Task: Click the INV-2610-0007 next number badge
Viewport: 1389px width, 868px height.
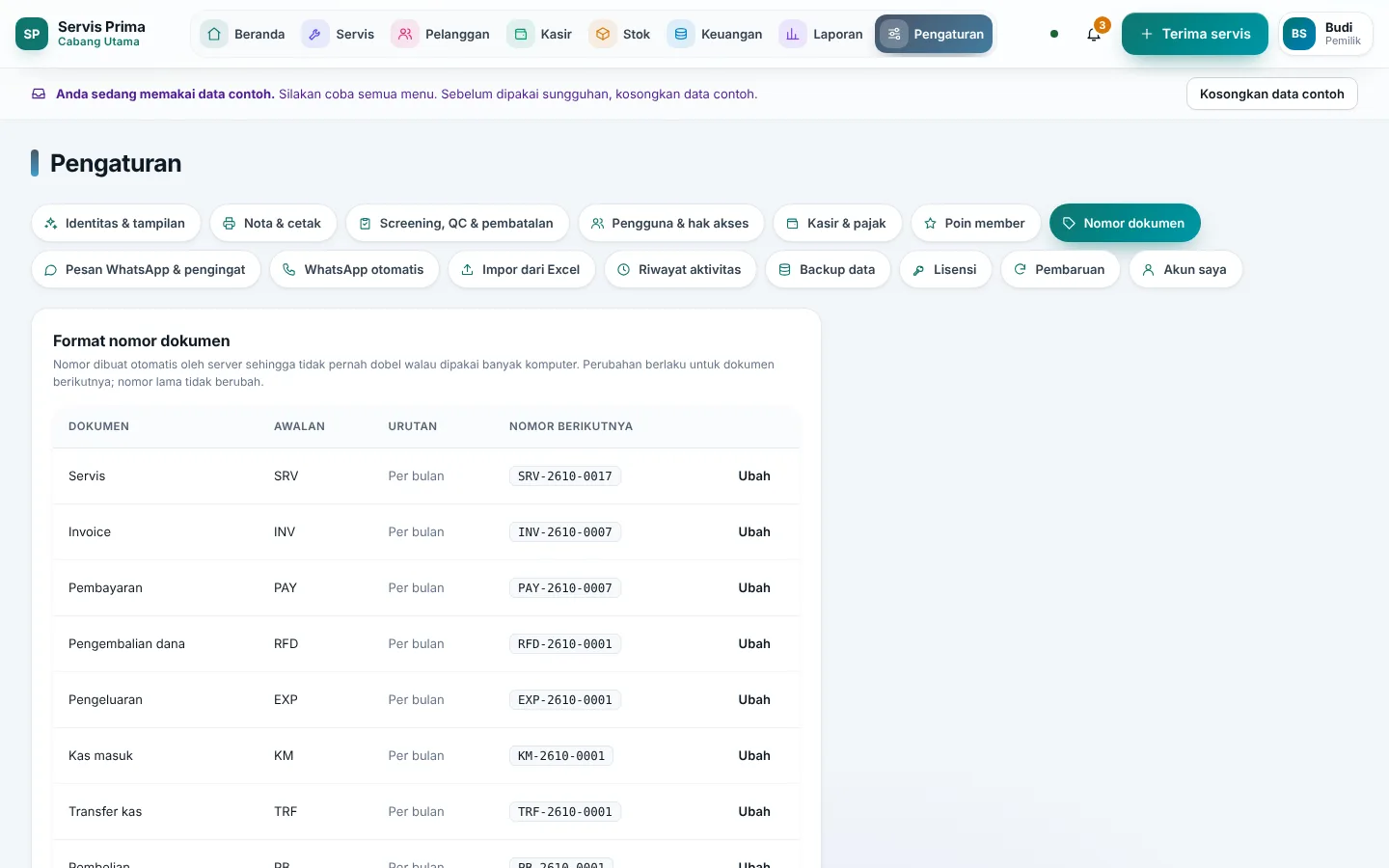Action: click(565, 531)
